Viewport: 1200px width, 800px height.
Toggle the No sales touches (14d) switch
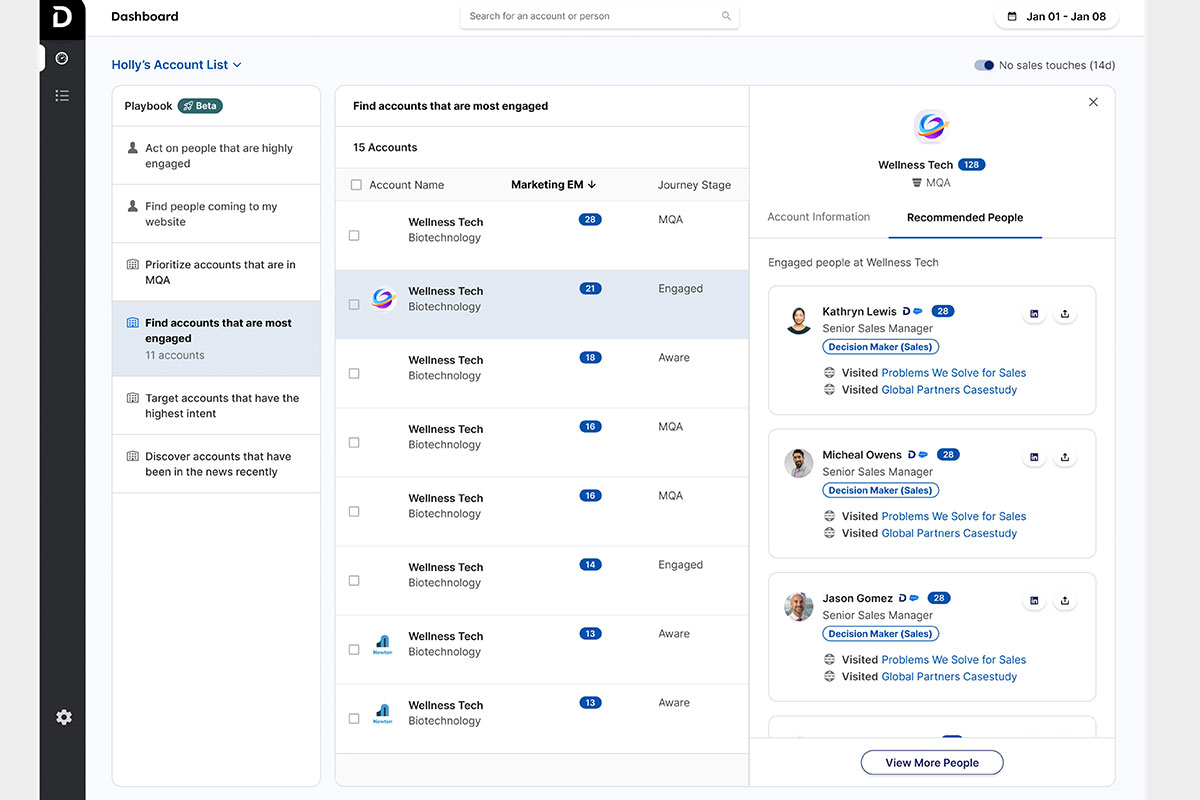(x=984, y=65)
